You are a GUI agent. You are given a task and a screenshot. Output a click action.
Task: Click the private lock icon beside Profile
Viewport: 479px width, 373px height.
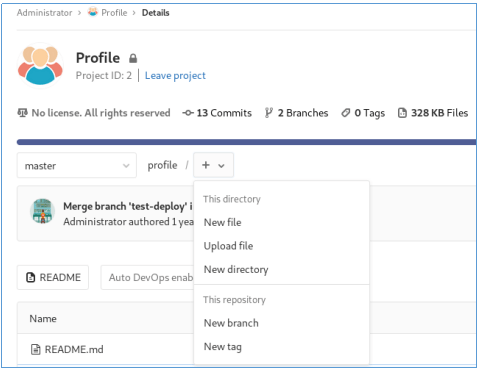pos(133,58)
